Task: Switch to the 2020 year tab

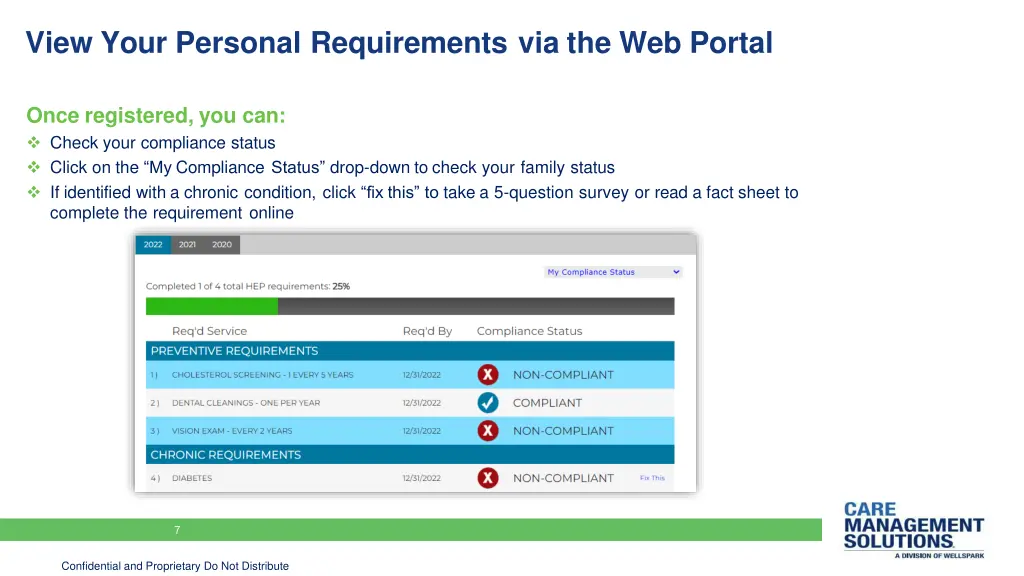Action: click(x=222, y=244)
